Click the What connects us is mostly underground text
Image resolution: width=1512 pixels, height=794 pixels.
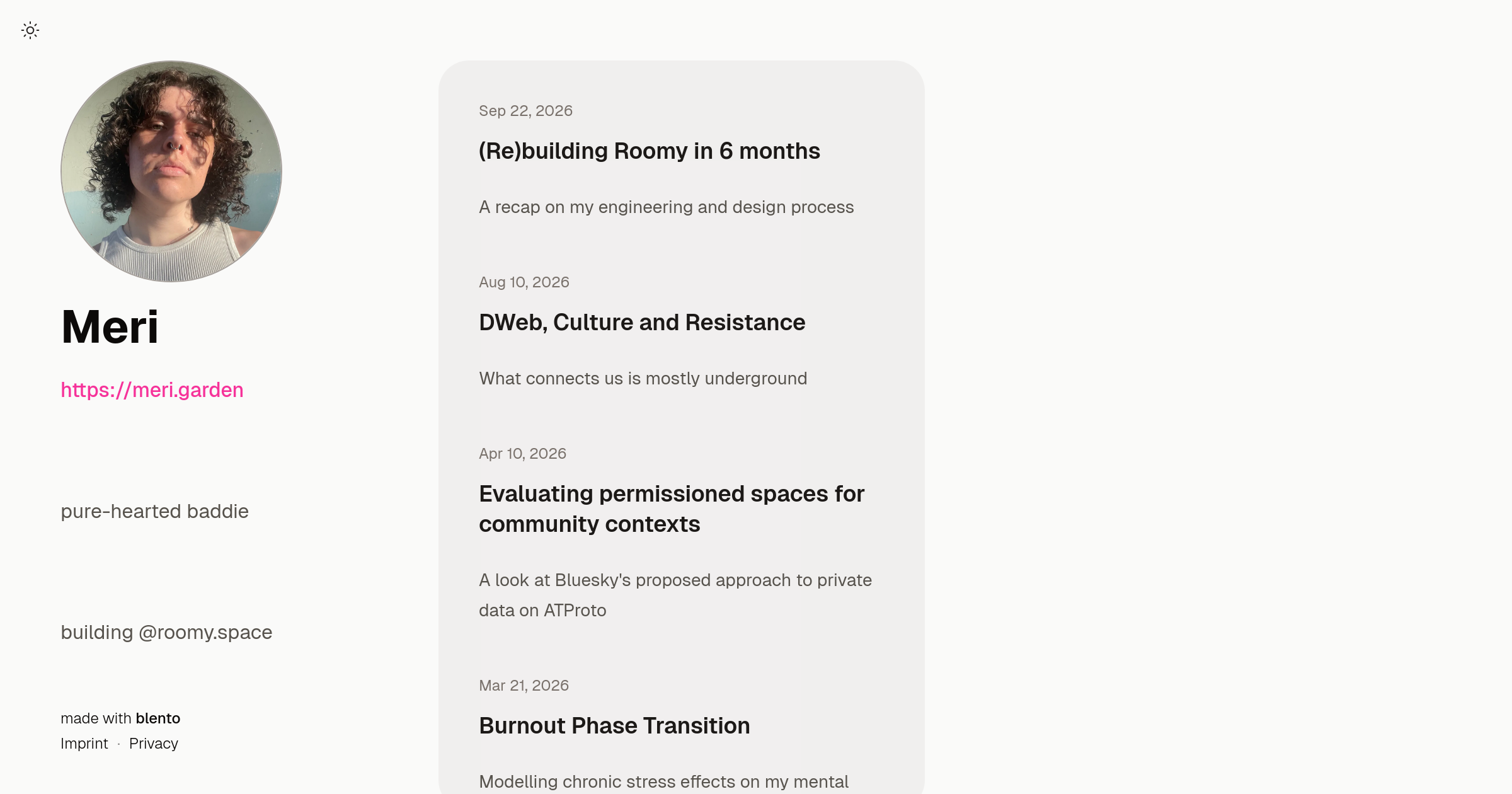tap(643, 379)
